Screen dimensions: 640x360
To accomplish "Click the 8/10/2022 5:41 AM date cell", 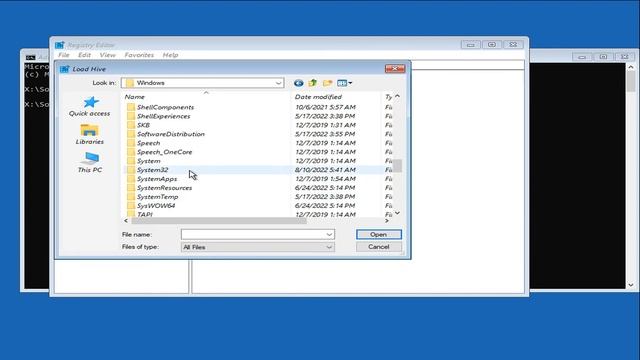I will tap(325, 170).
